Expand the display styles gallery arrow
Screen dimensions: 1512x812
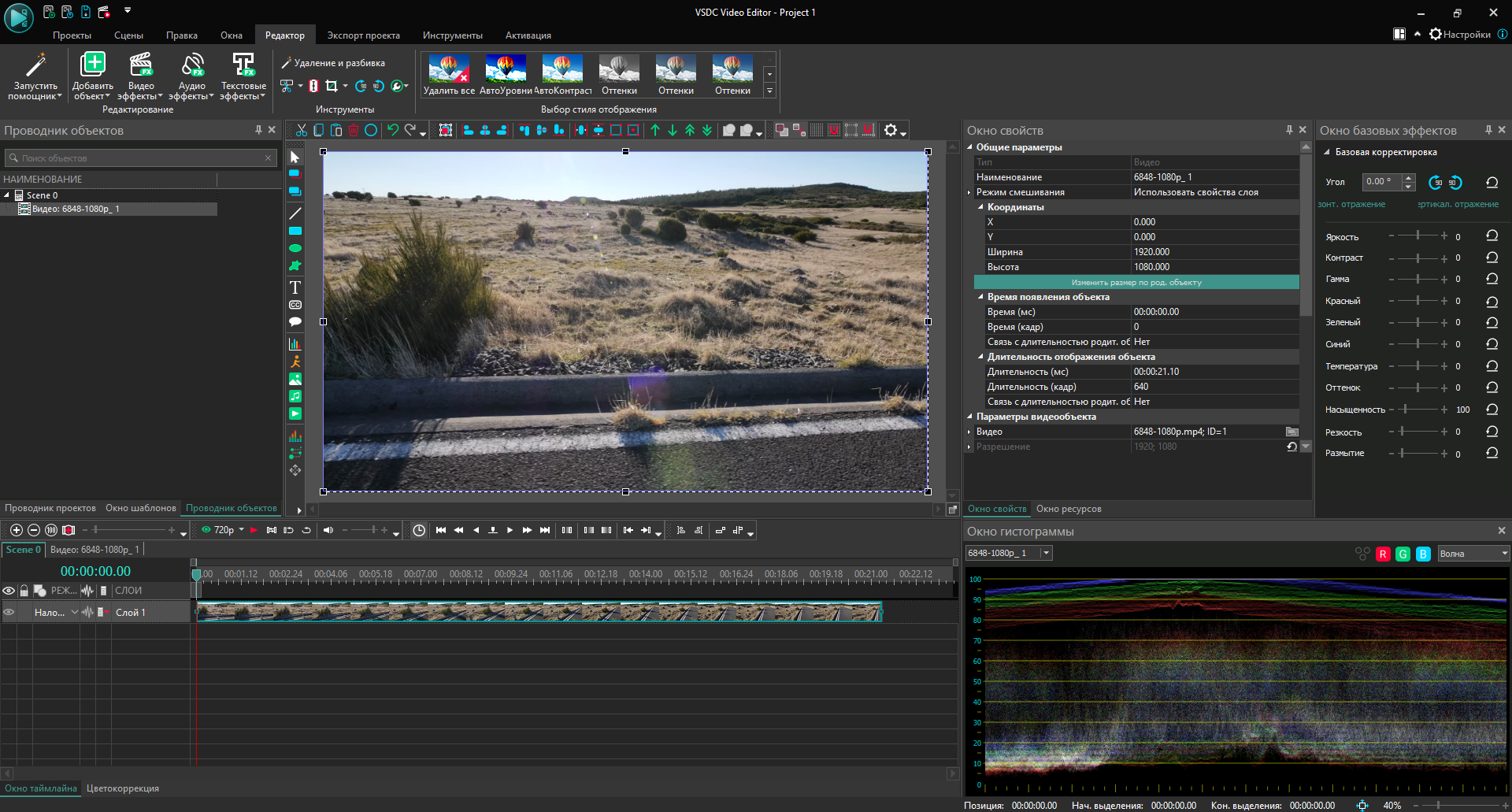[769, 91]
